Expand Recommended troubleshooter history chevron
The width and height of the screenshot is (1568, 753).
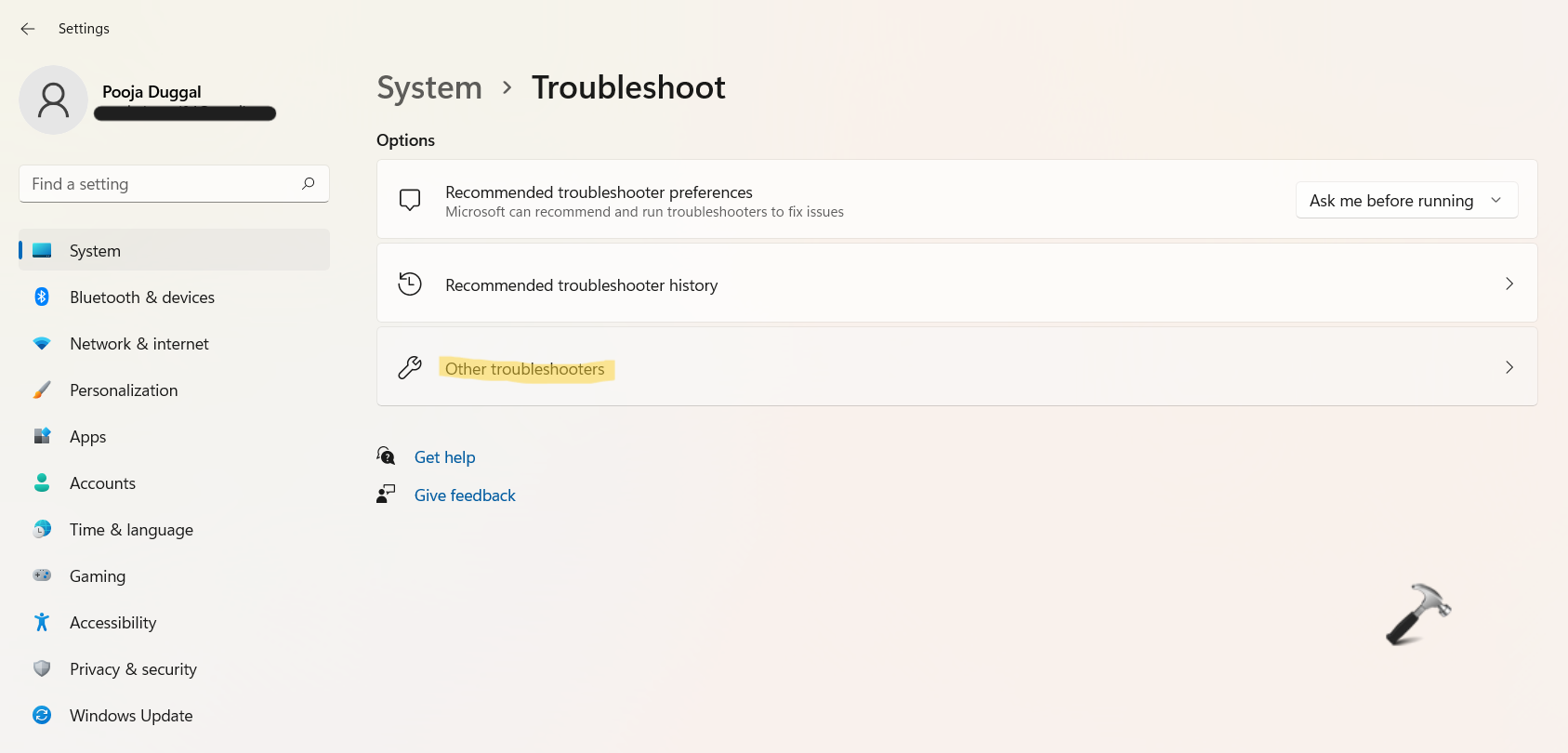click(x=1509, y=284)
